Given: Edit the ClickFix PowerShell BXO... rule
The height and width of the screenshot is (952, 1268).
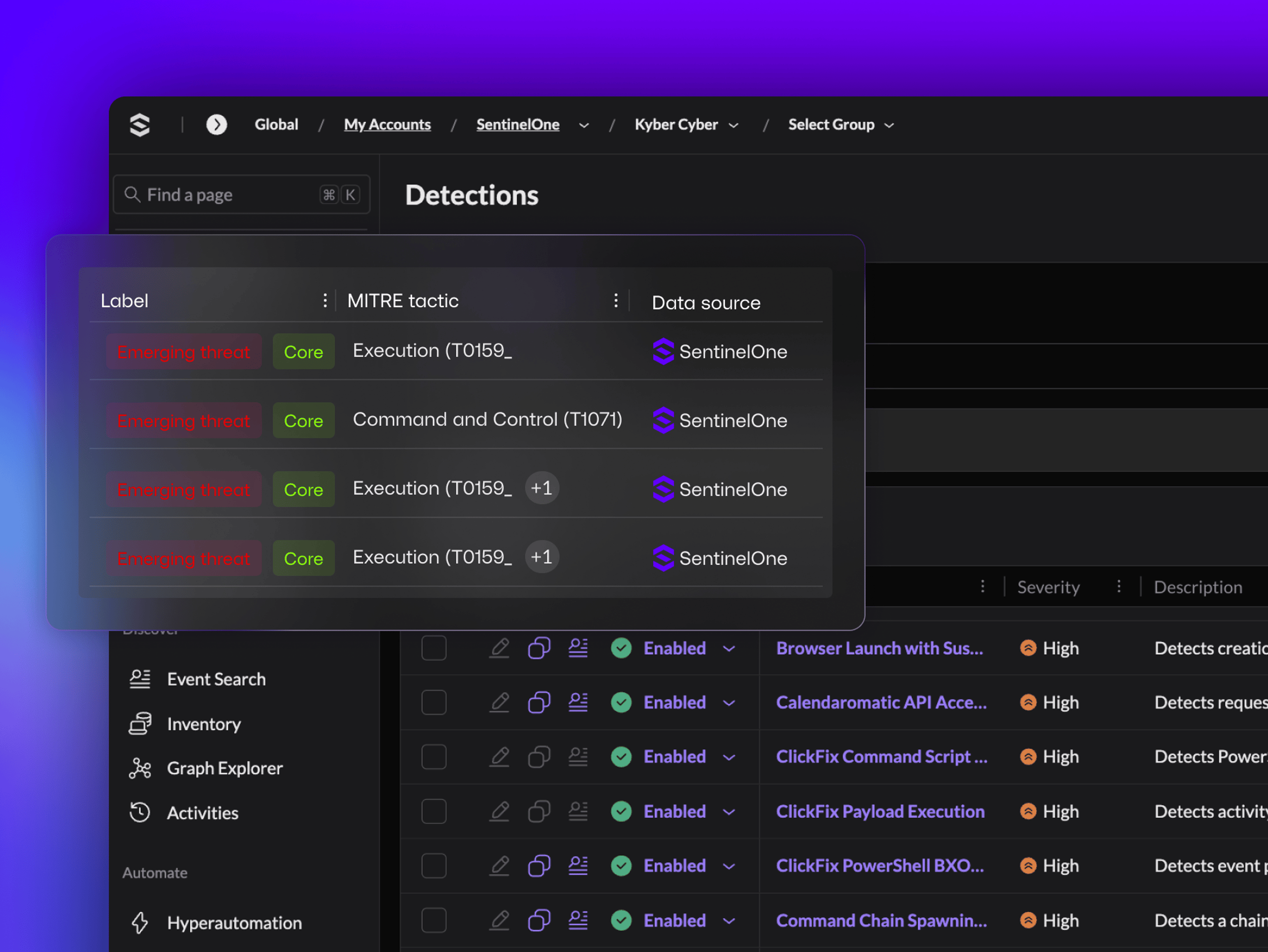Looking at the screenshot, I should click(x=499, y=865).
